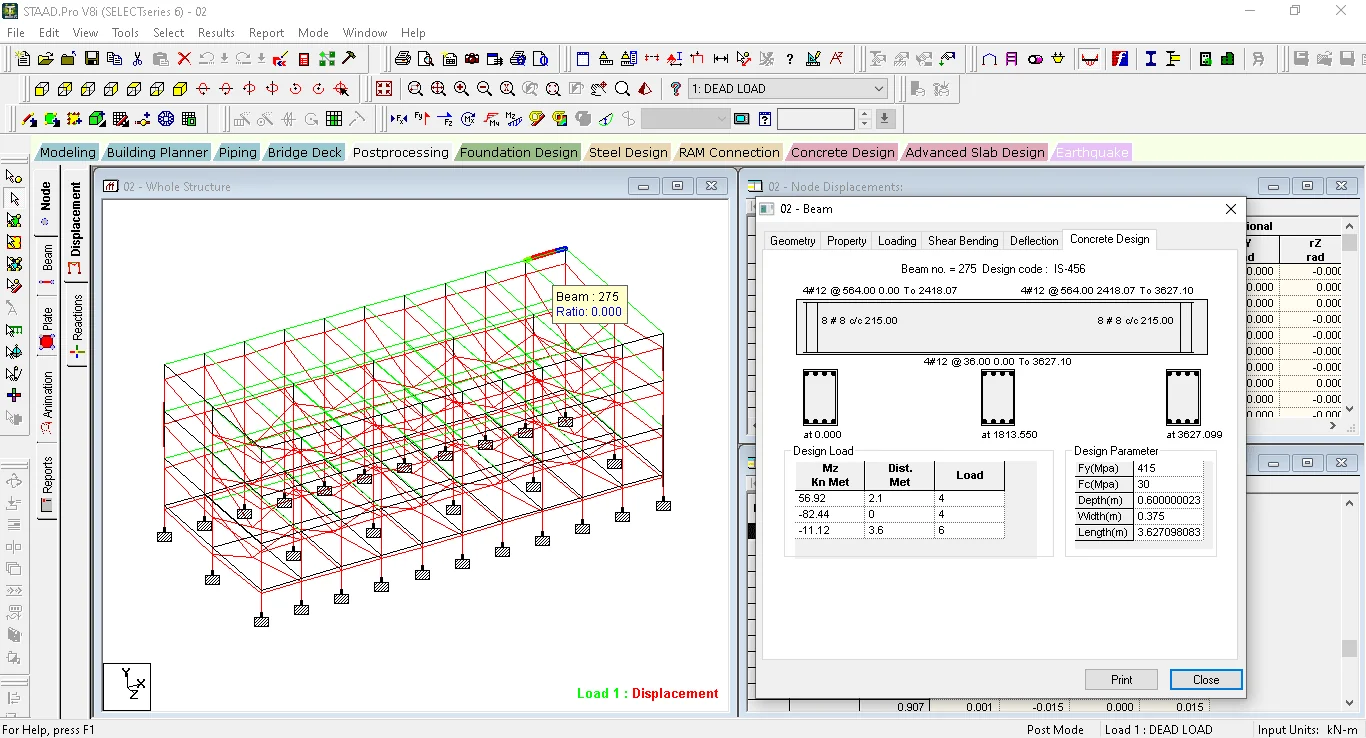Click the Print icon in the toolbar

[403, 59]
